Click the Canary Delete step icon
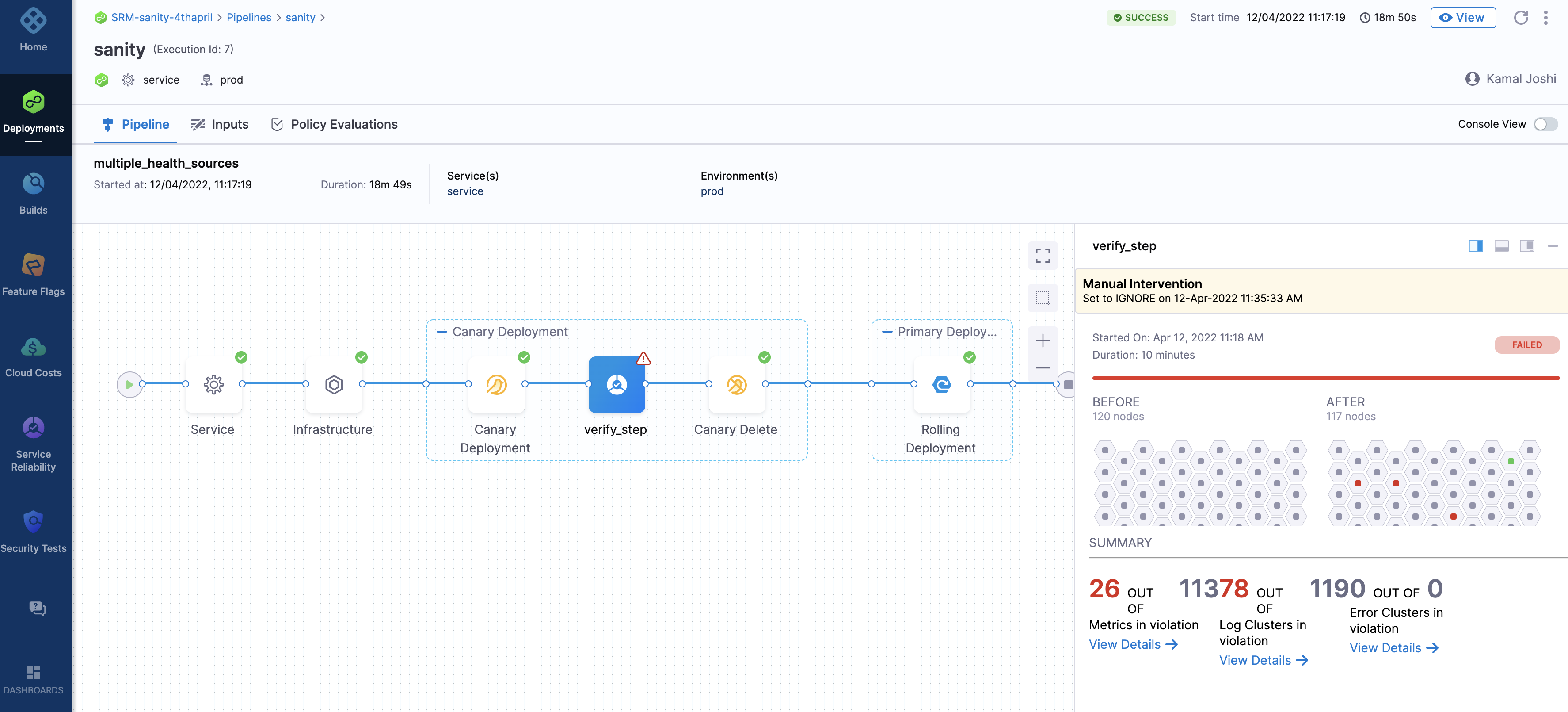 click(x=736, y=384)
